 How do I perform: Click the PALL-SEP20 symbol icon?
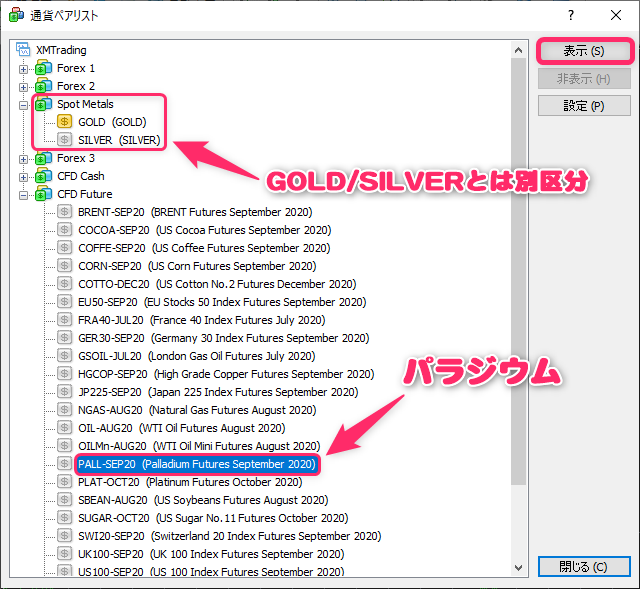[64, 463]
